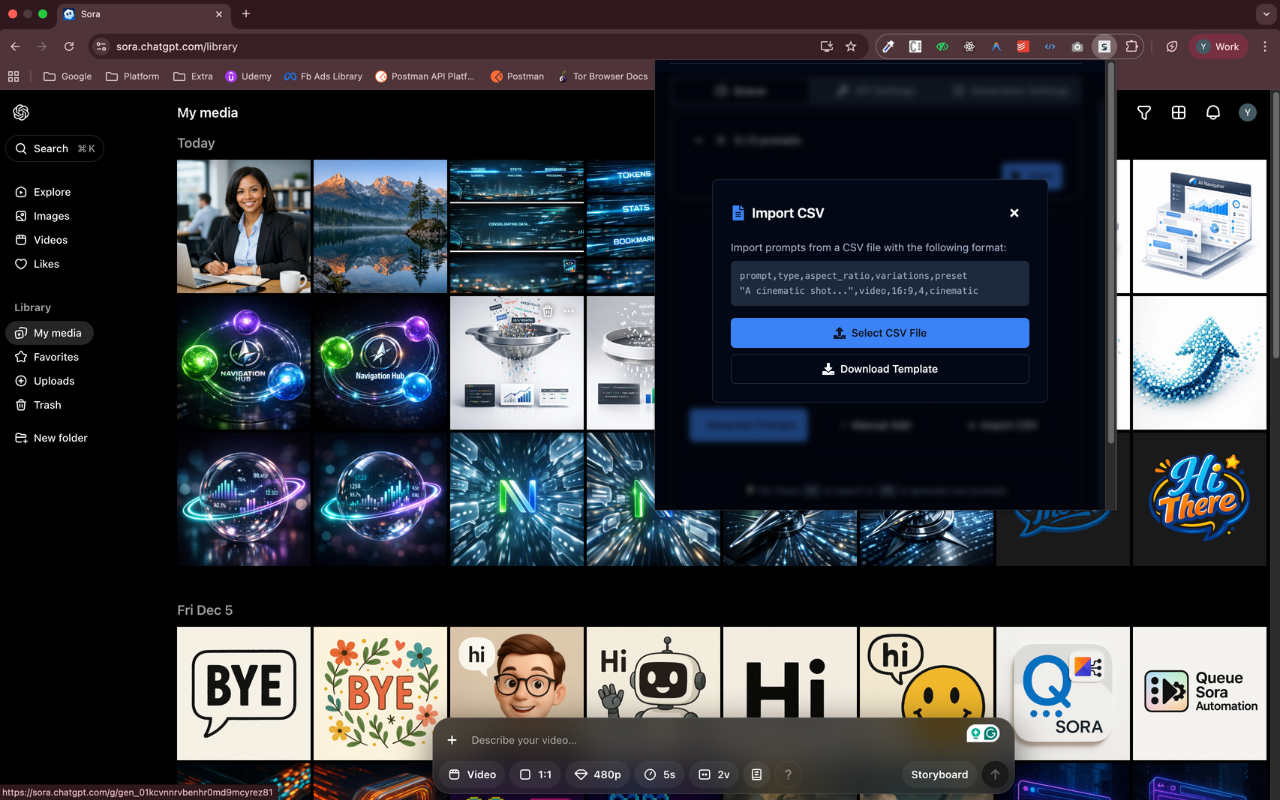The height and width of the screenshot is (800, 1280).
Task: Open the Extensions puzzle icon
Action: [1132, 46]
